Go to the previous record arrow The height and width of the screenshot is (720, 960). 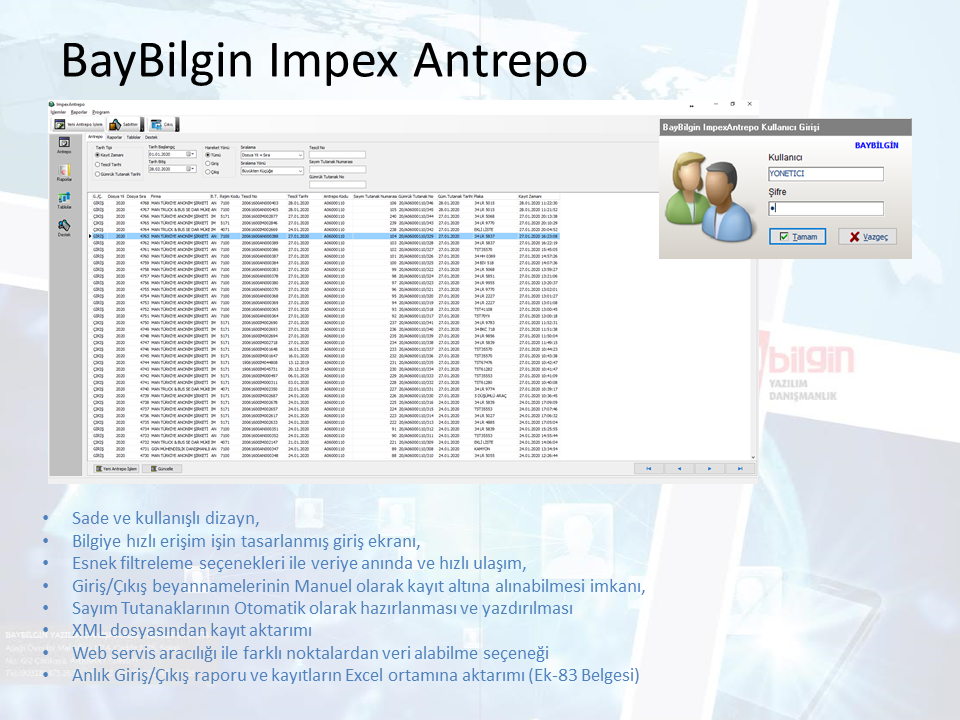click(x=679, y=468)
